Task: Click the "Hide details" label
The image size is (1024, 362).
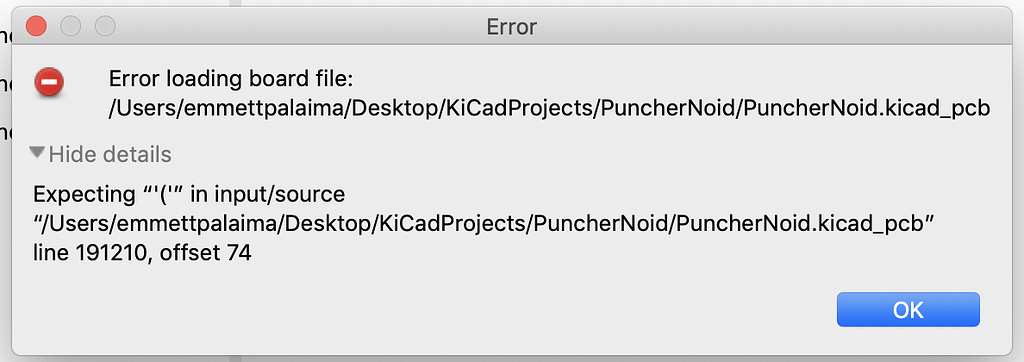Action: pyautogui.click(x=110, y=155)
